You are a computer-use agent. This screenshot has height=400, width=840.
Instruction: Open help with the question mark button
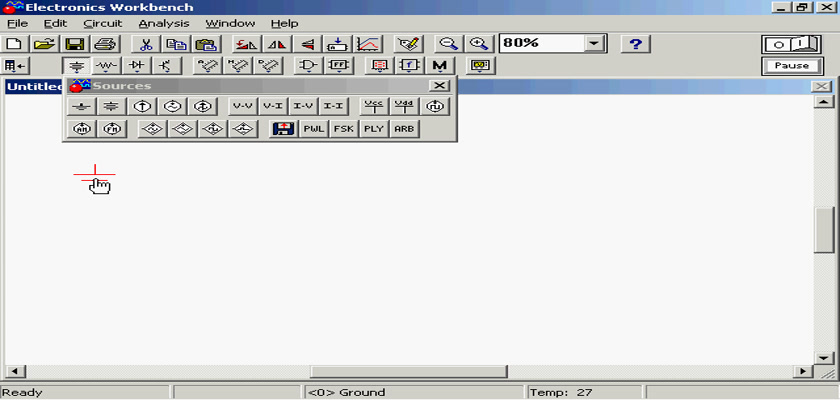point(635,44)
